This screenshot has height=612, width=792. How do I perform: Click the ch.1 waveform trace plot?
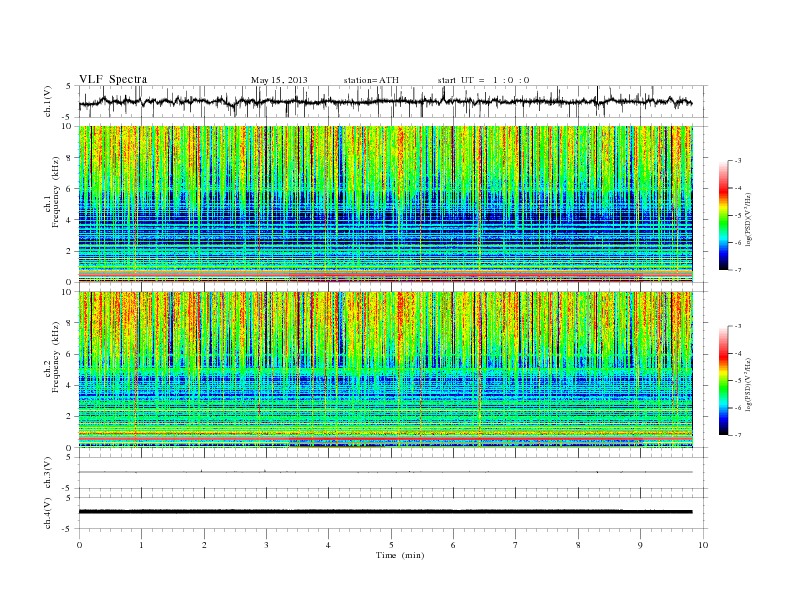click(385, 101)
